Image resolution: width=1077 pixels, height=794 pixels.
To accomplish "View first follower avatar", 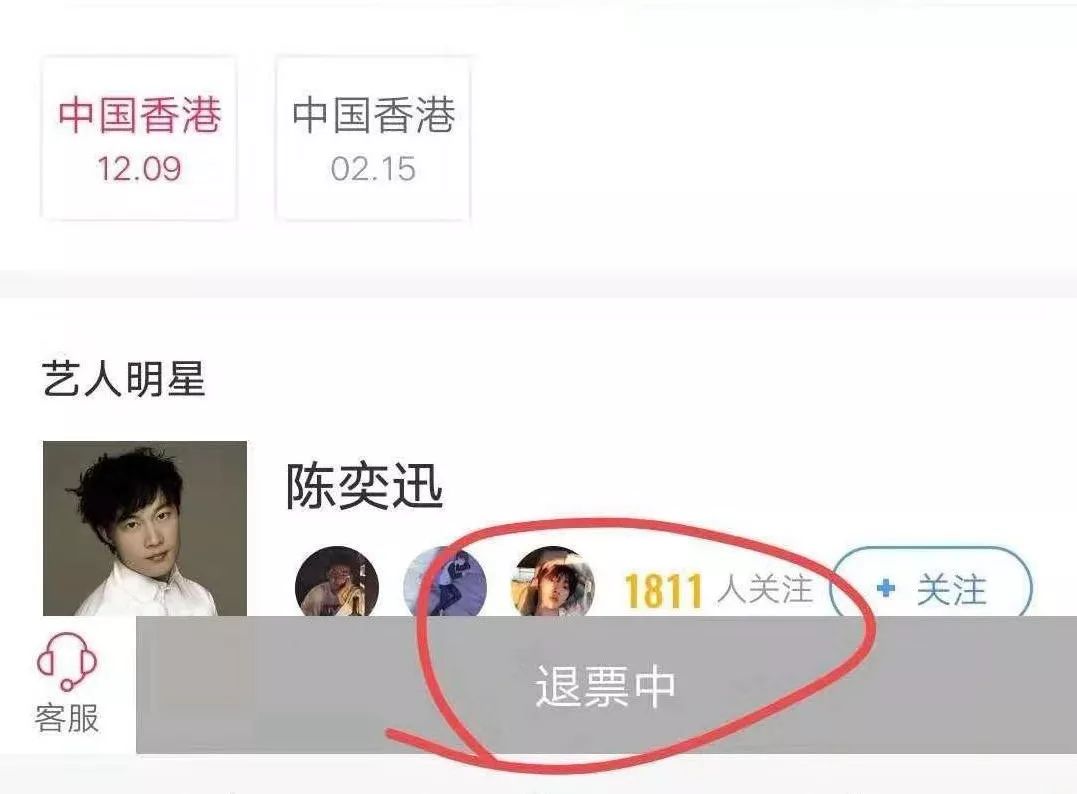I will (337, 581).
